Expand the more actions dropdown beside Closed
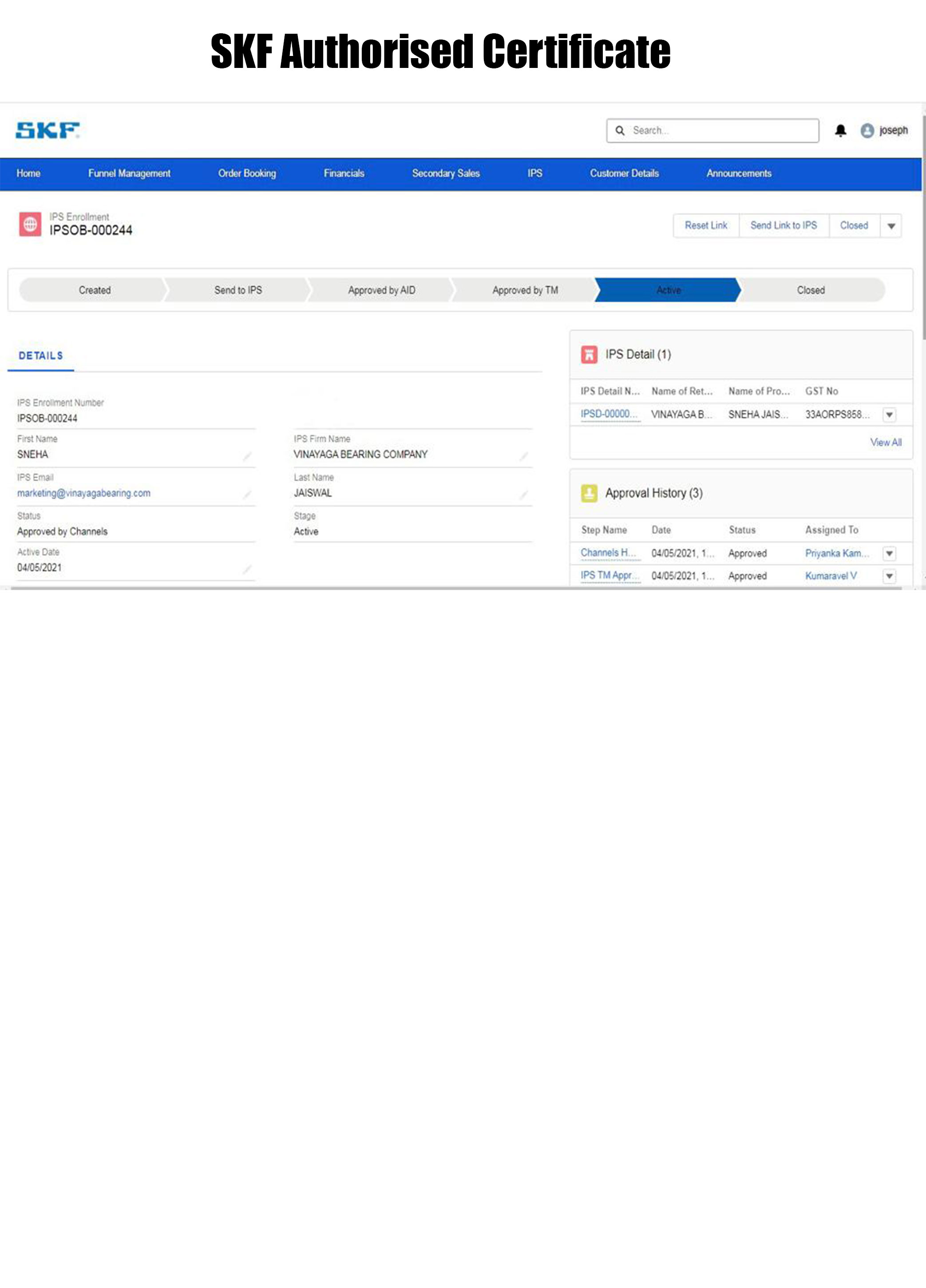 point(891,226)
